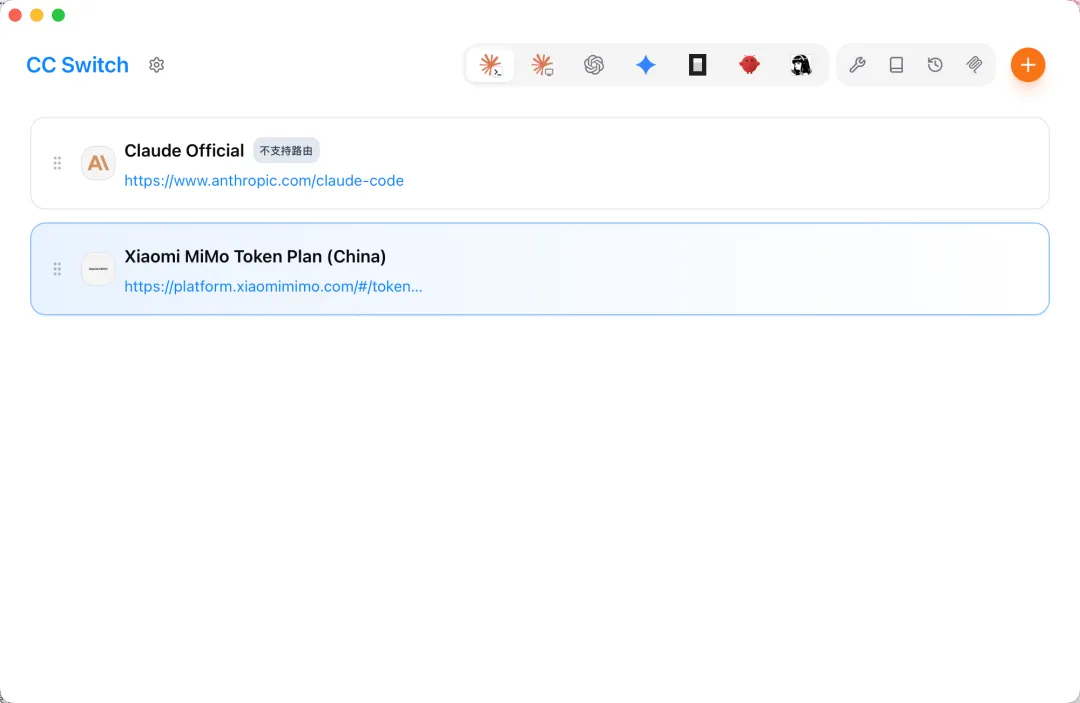Click the CC Switch app title
Screen dimensions: 1080x703
click(x=77, y=65)
